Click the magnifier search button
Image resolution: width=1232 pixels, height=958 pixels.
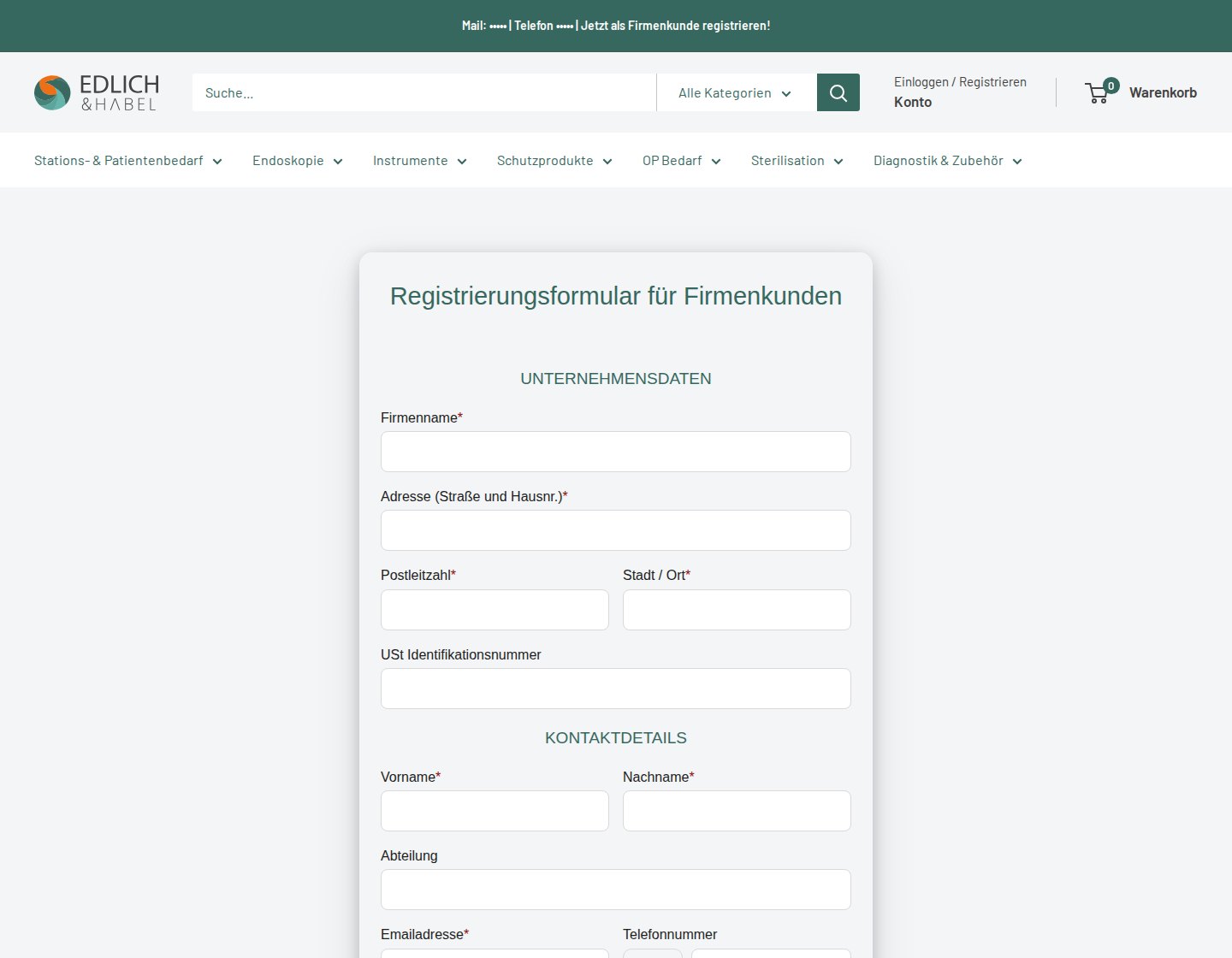(x=838, y=92)
